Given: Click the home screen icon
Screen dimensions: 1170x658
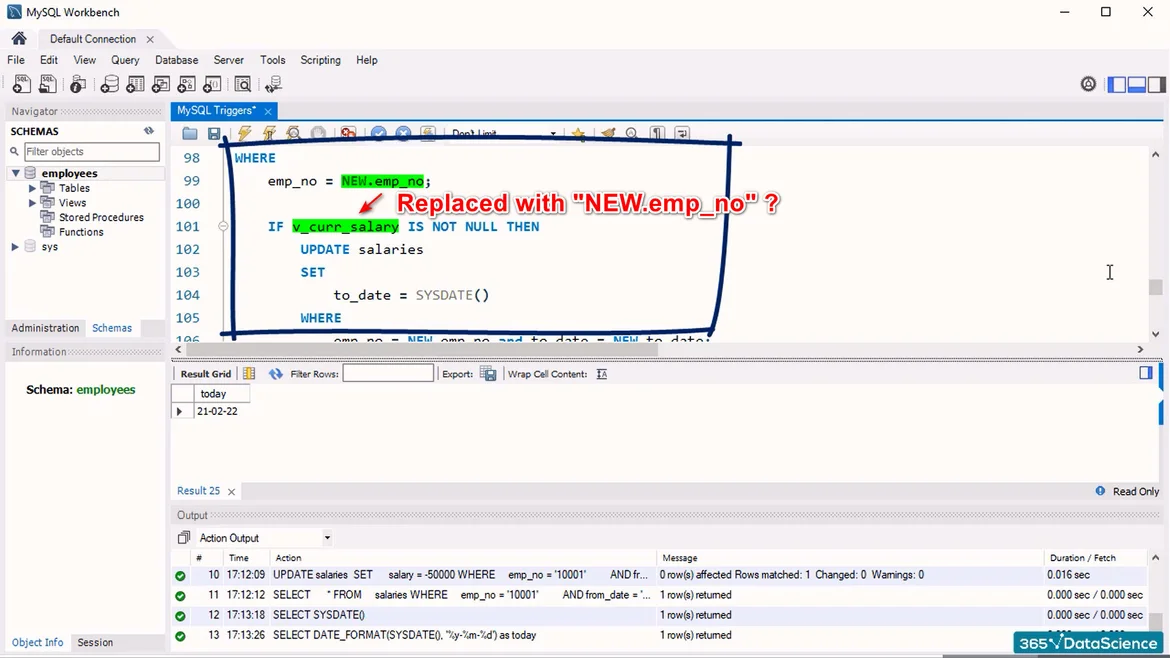Looking at the screenshot, I should click(x=19, y=39).
